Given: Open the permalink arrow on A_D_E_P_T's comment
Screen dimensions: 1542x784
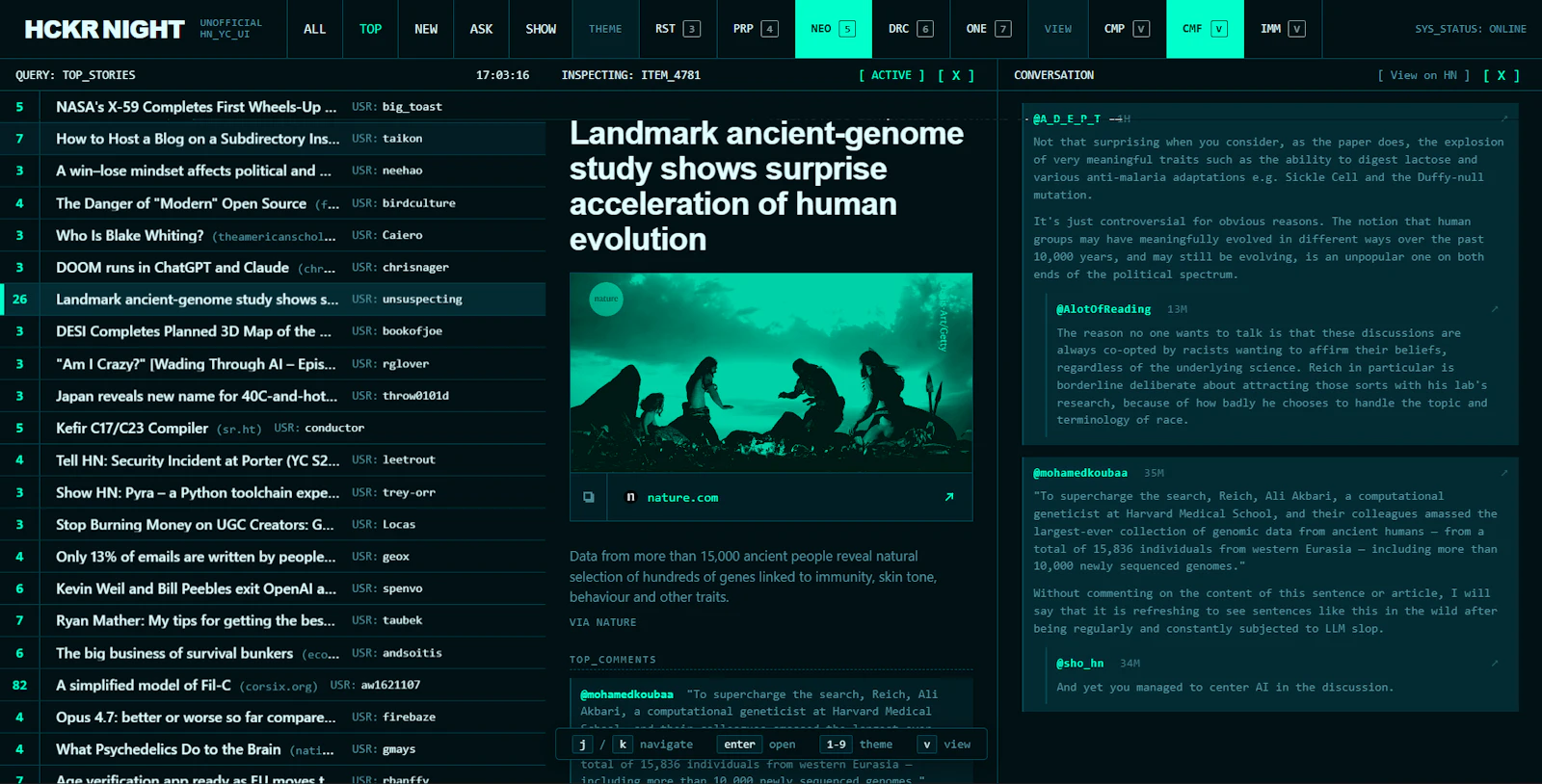Looking at the screenshot, I should click(x=1503, y=119).
